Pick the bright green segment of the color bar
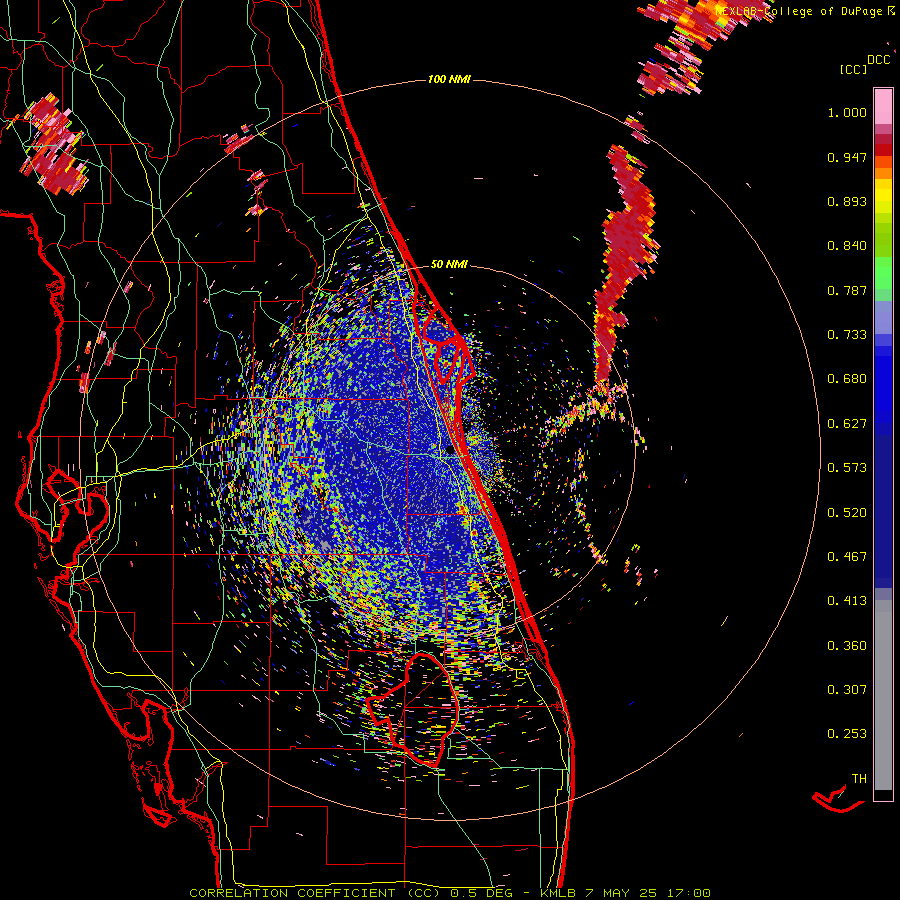Screen dimensions: 900x900 (x=883, y=273)
